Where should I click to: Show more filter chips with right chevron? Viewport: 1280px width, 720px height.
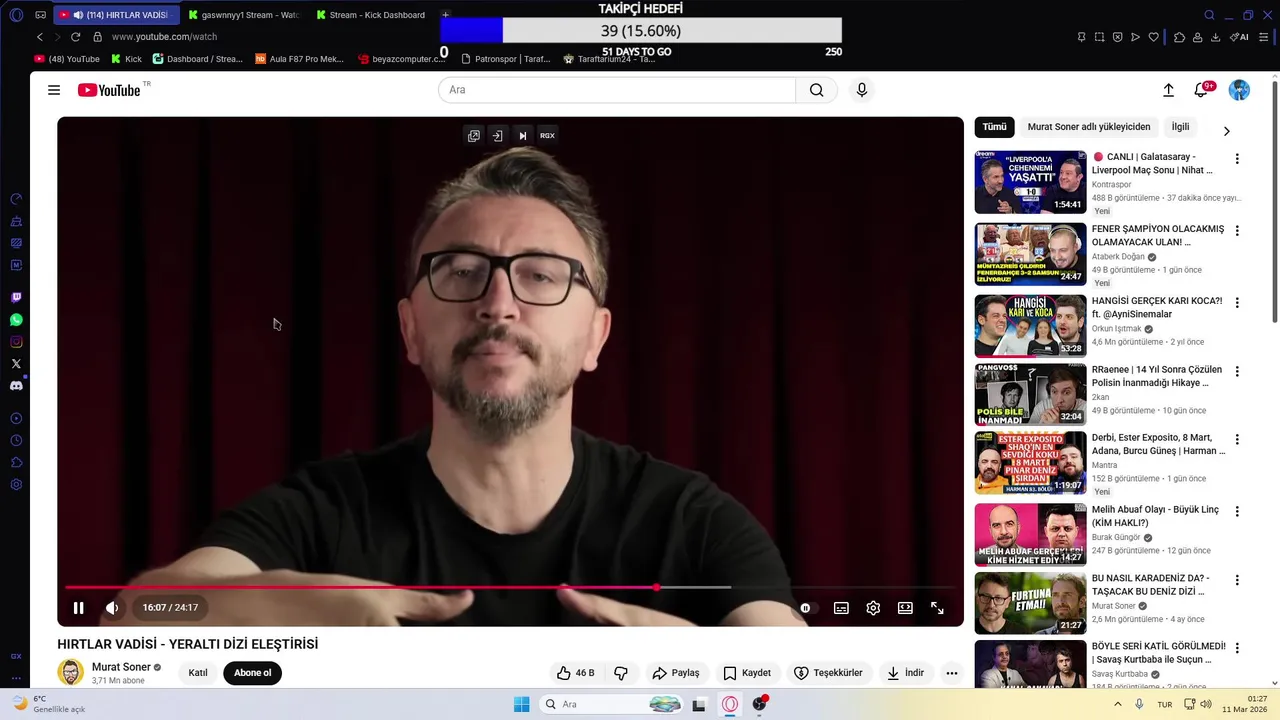[1226, 131]
